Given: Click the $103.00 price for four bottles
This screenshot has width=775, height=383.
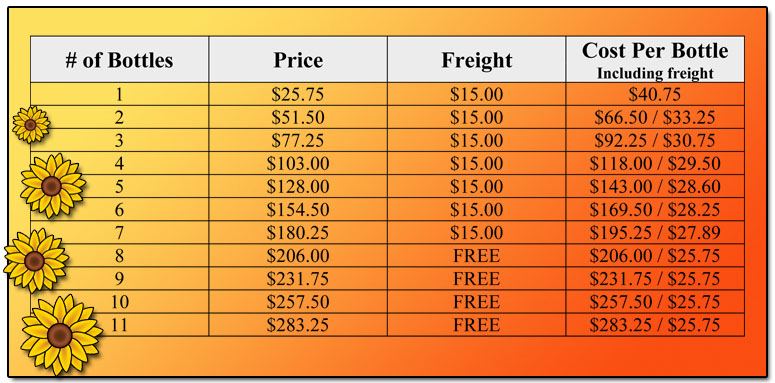Looking at the screenshot, I should (298, 163).
